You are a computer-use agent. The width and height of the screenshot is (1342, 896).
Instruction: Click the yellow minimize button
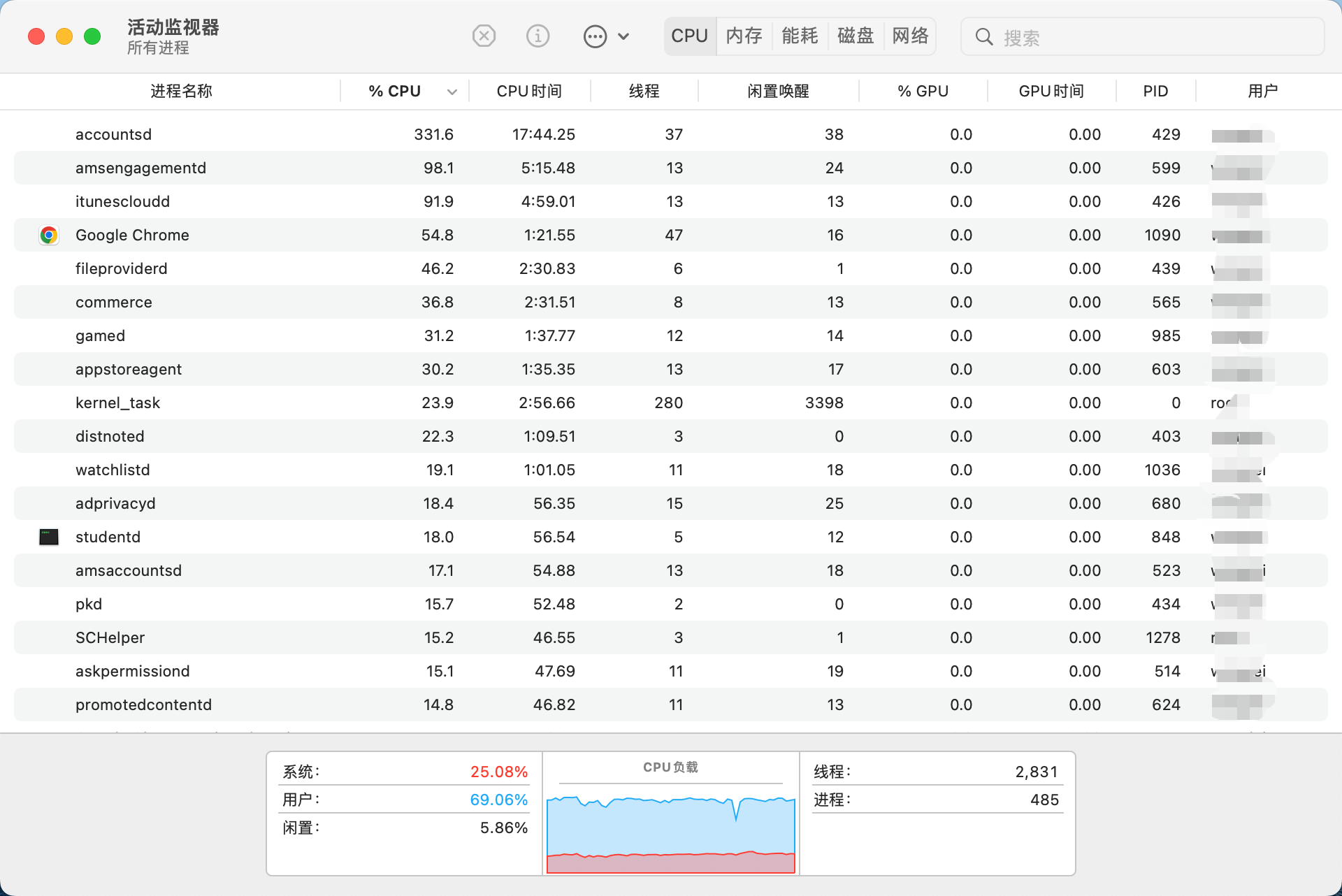64,36
